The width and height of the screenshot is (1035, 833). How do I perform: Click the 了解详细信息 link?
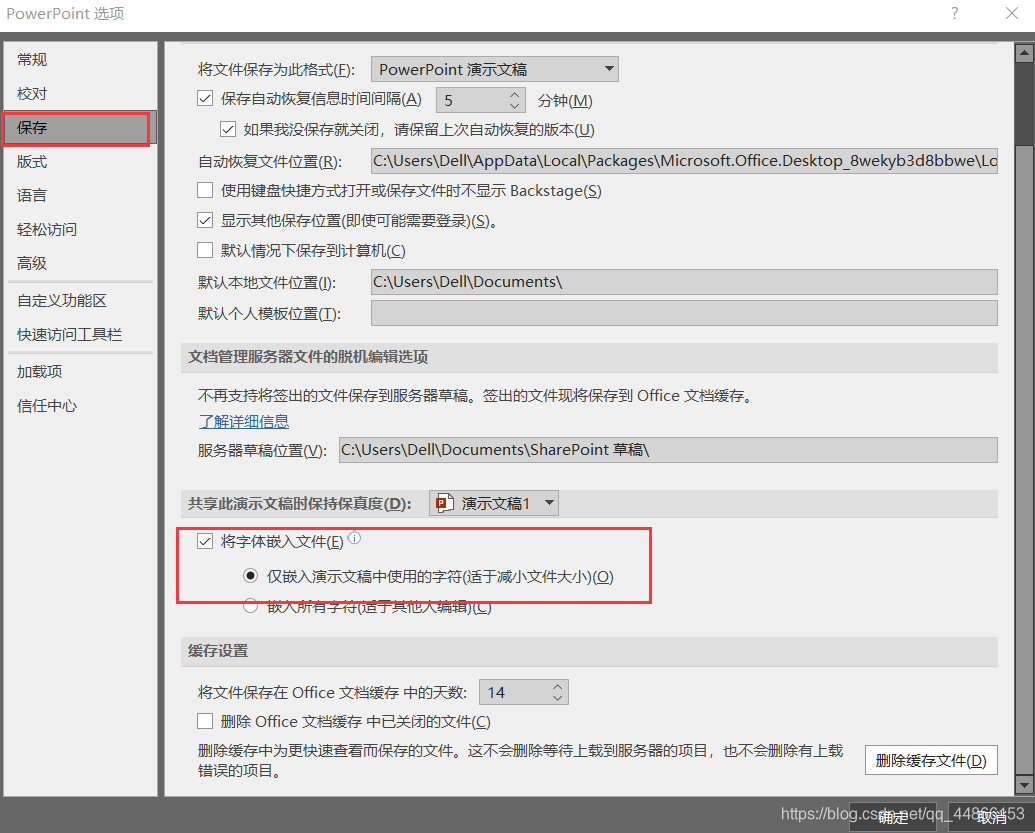(244, 422)
